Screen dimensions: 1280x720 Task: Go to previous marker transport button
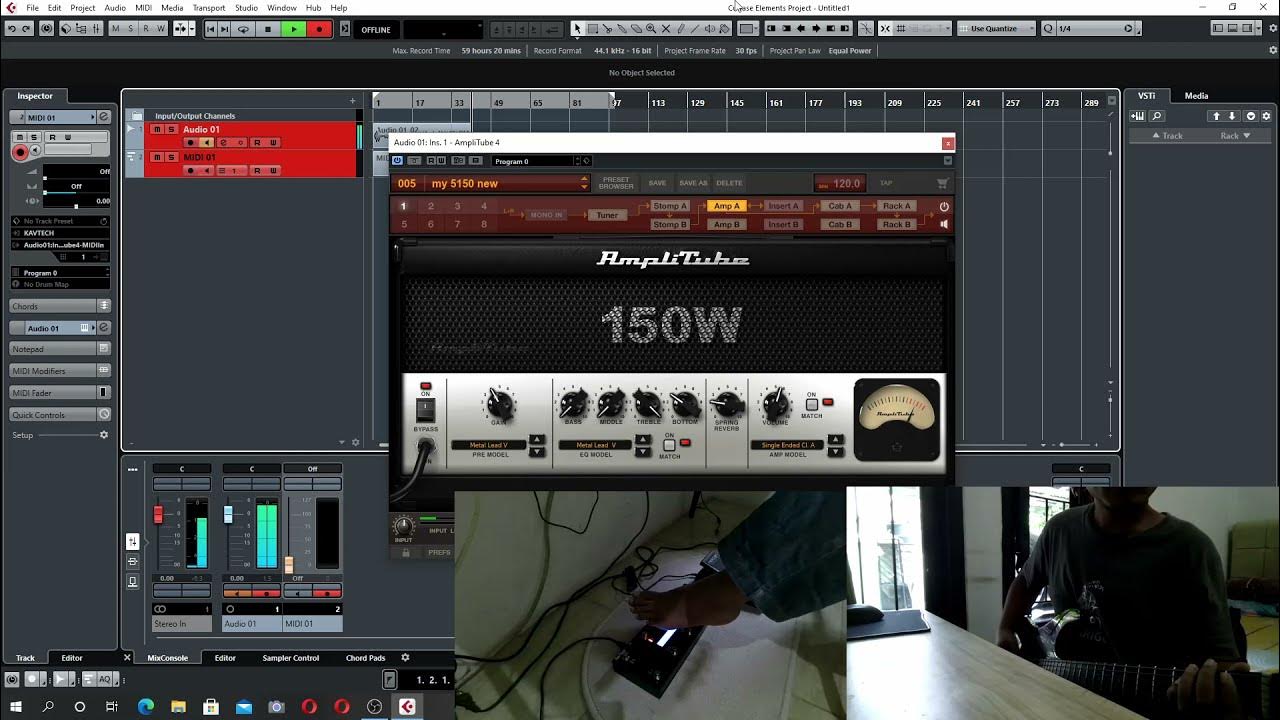pos(212,29)
